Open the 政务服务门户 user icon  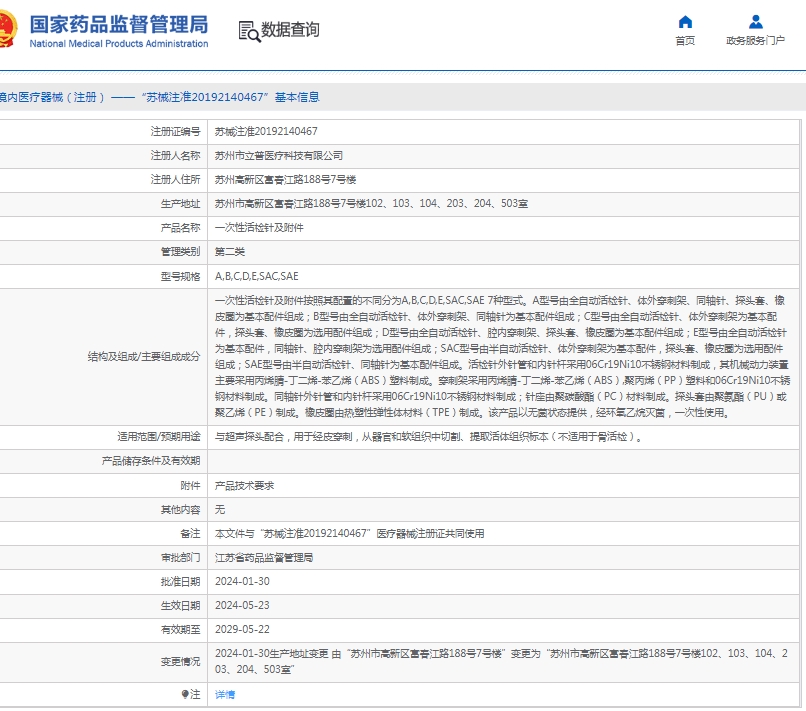(756, 22)
